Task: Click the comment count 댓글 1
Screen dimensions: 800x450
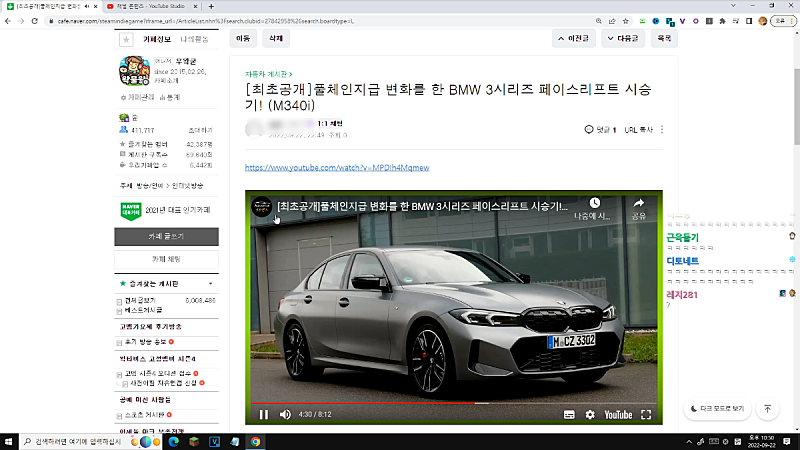Action: point(601,130)
